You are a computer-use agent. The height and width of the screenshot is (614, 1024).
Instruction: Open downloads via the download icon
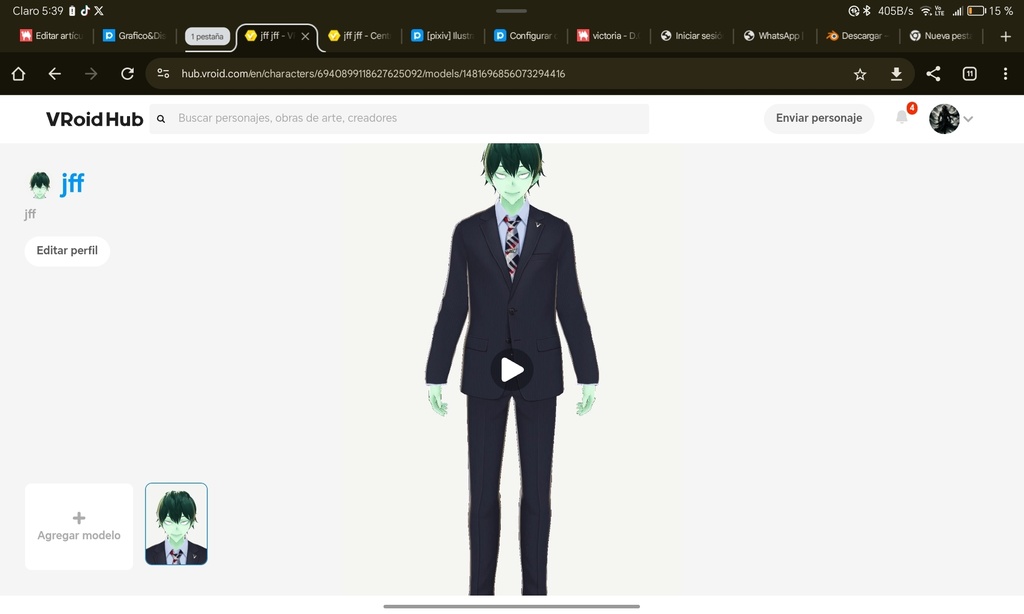pyautogui.click(x=897, y=74)
